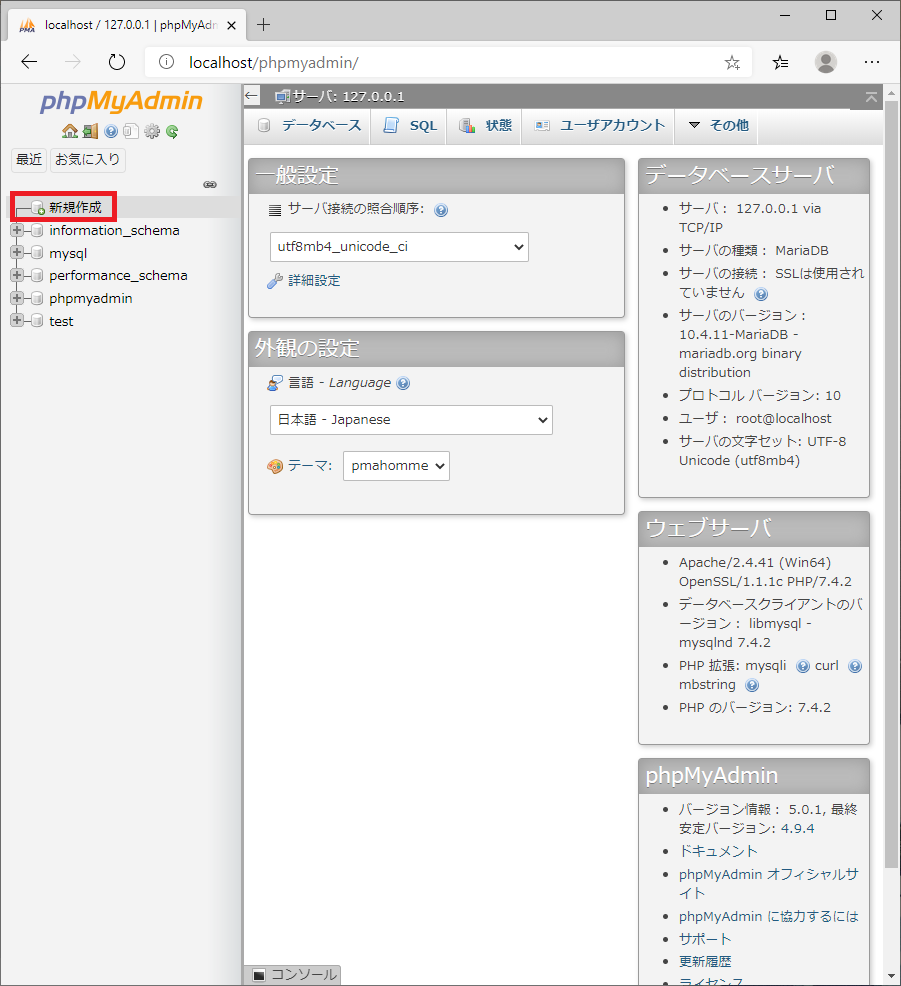901x986 pixels.
Task: Open その他 dropdown menu tab
Action: coord(717,126)
